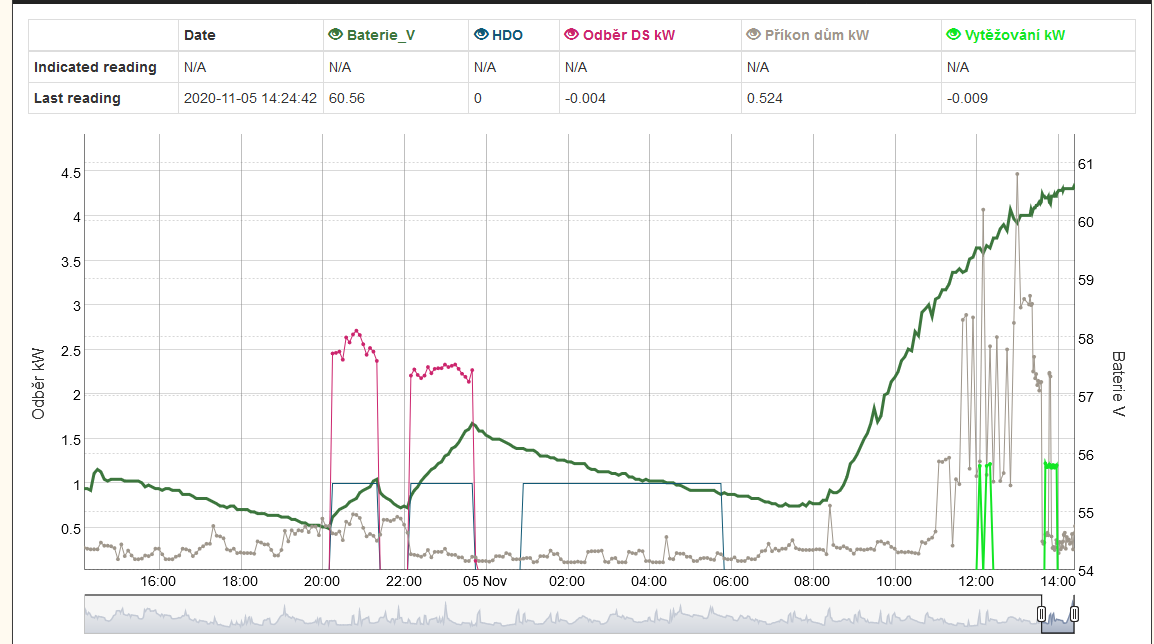Screen dimensions: 1154x644
Task: Click the grey Příkon dům spike near 13:00
Action: pyautogui.click(x=1017, y=174)
